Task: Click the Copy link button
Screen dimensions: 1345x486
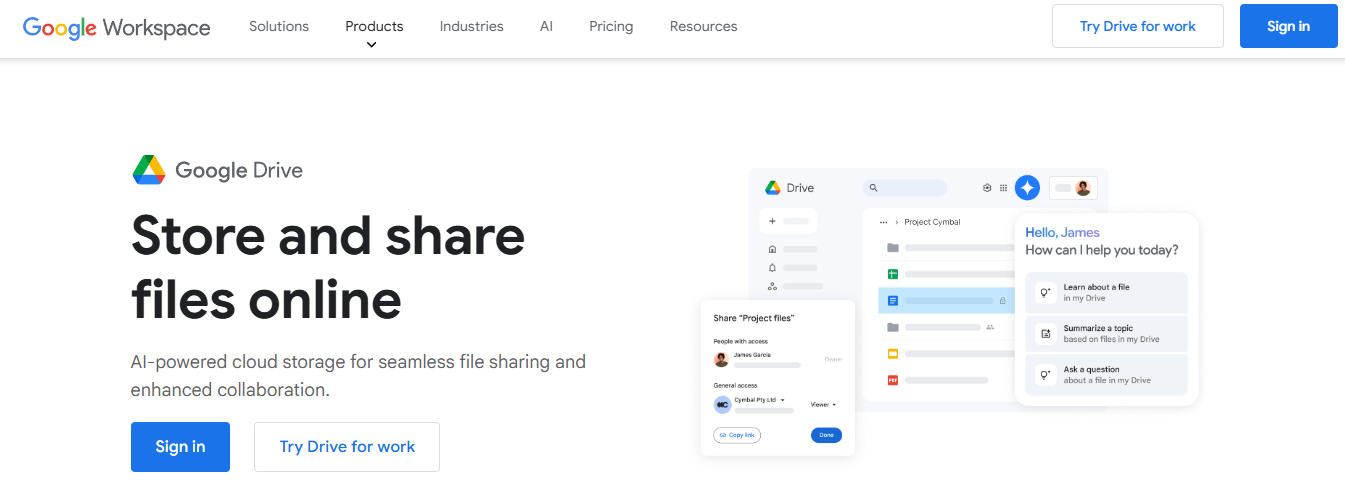Action: tap(737, 435)
